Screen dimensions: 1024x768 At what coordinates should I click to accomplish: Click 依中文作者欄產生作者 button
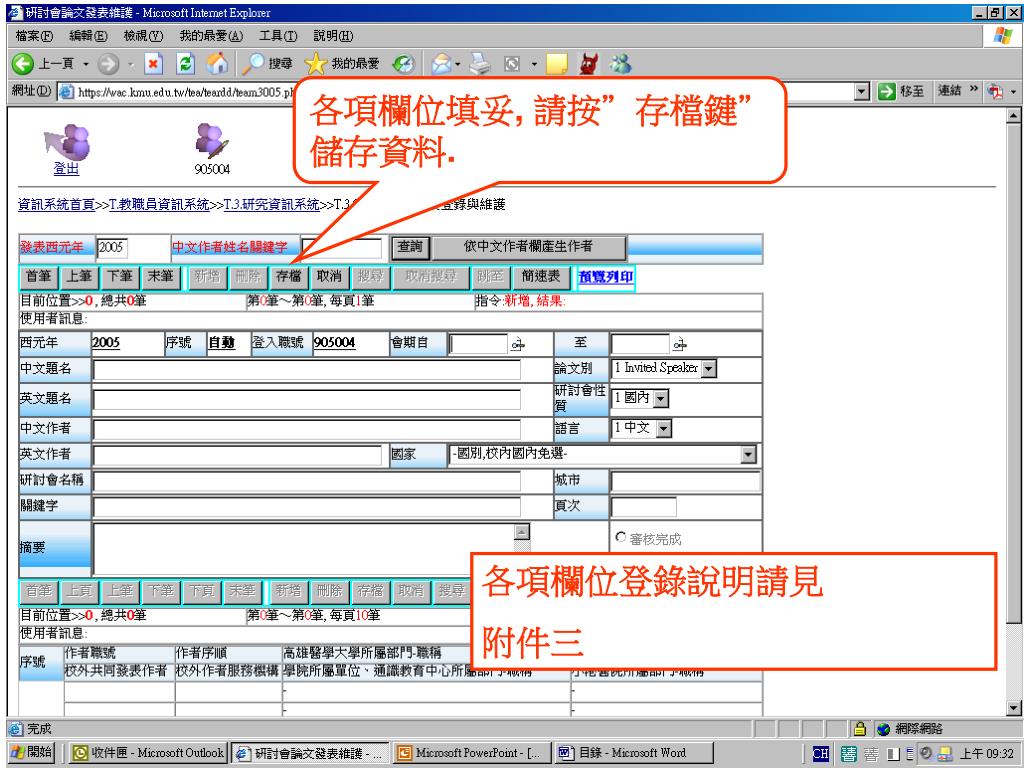[528, 248]
